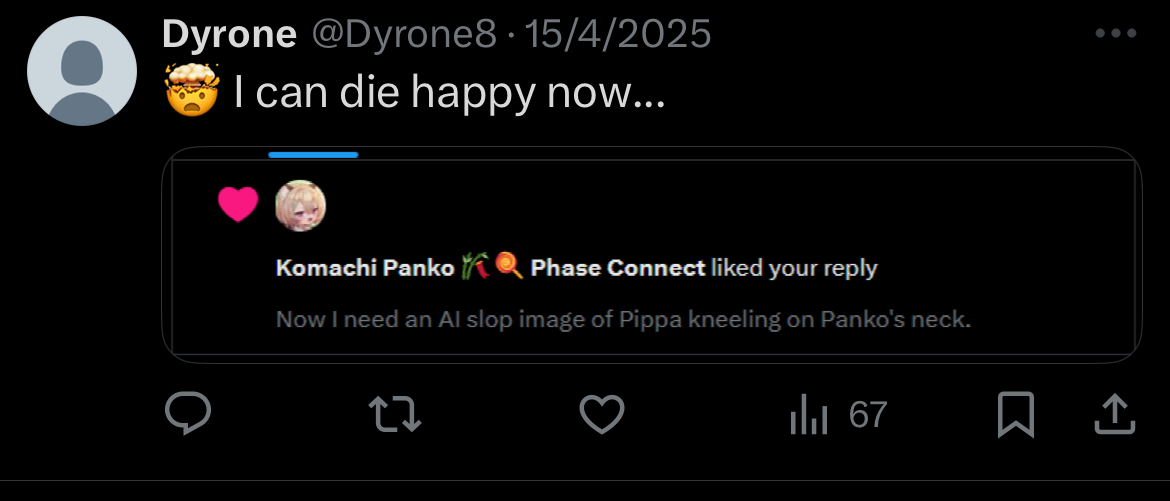Click the exploding head emoji
Screen dimensions: 1170x501
tap(190, 93)
